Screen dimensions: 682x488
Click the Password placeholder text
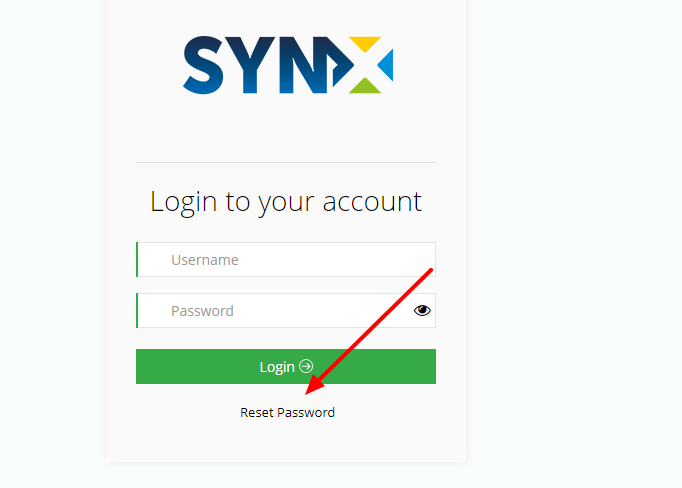202,311
